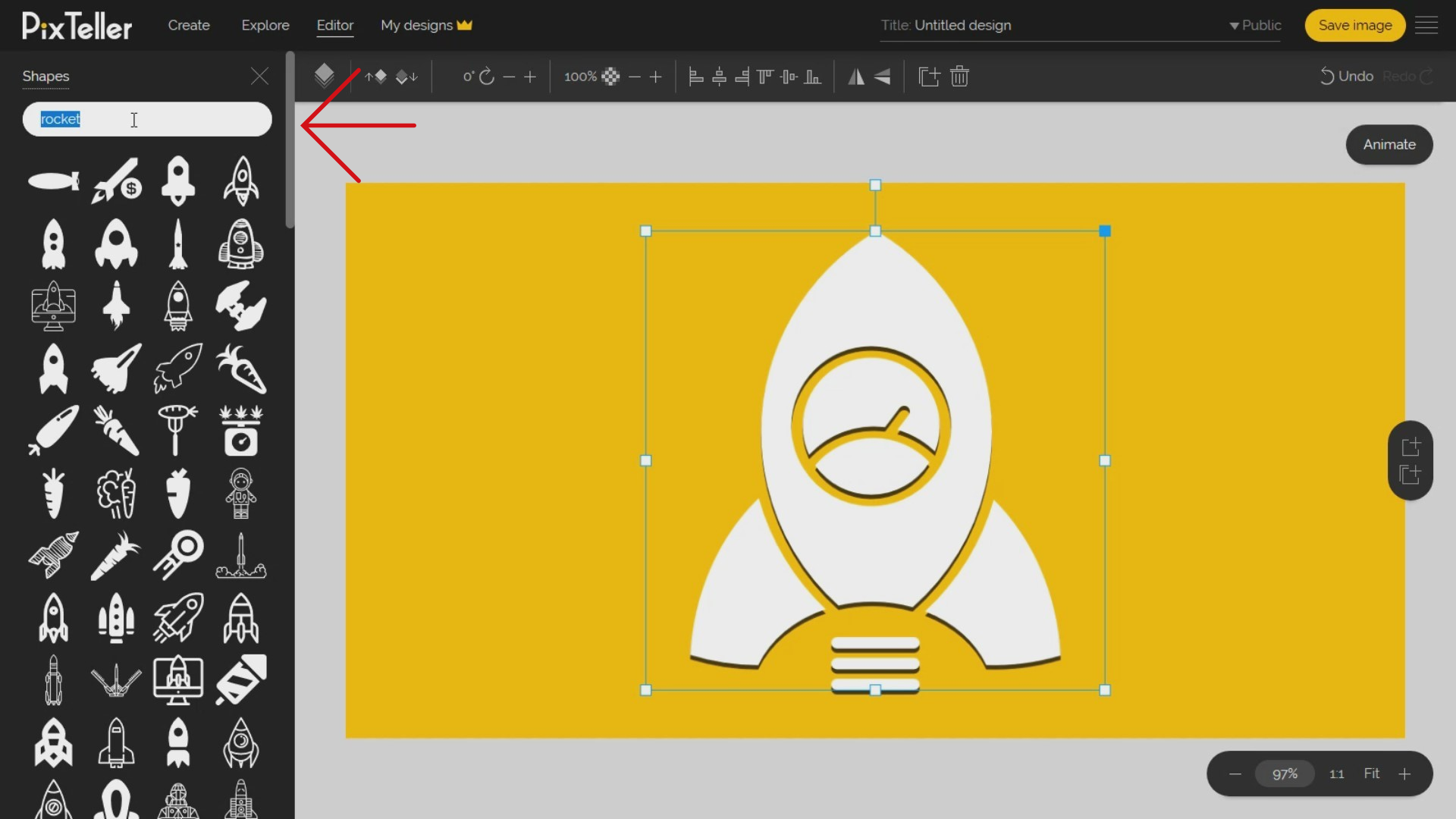Image resolution: width=1456 pixels, height=819 pixels.
Task: Select the top-right blue resize handle
Action: pyautogui.click(x=1105, y=231)
